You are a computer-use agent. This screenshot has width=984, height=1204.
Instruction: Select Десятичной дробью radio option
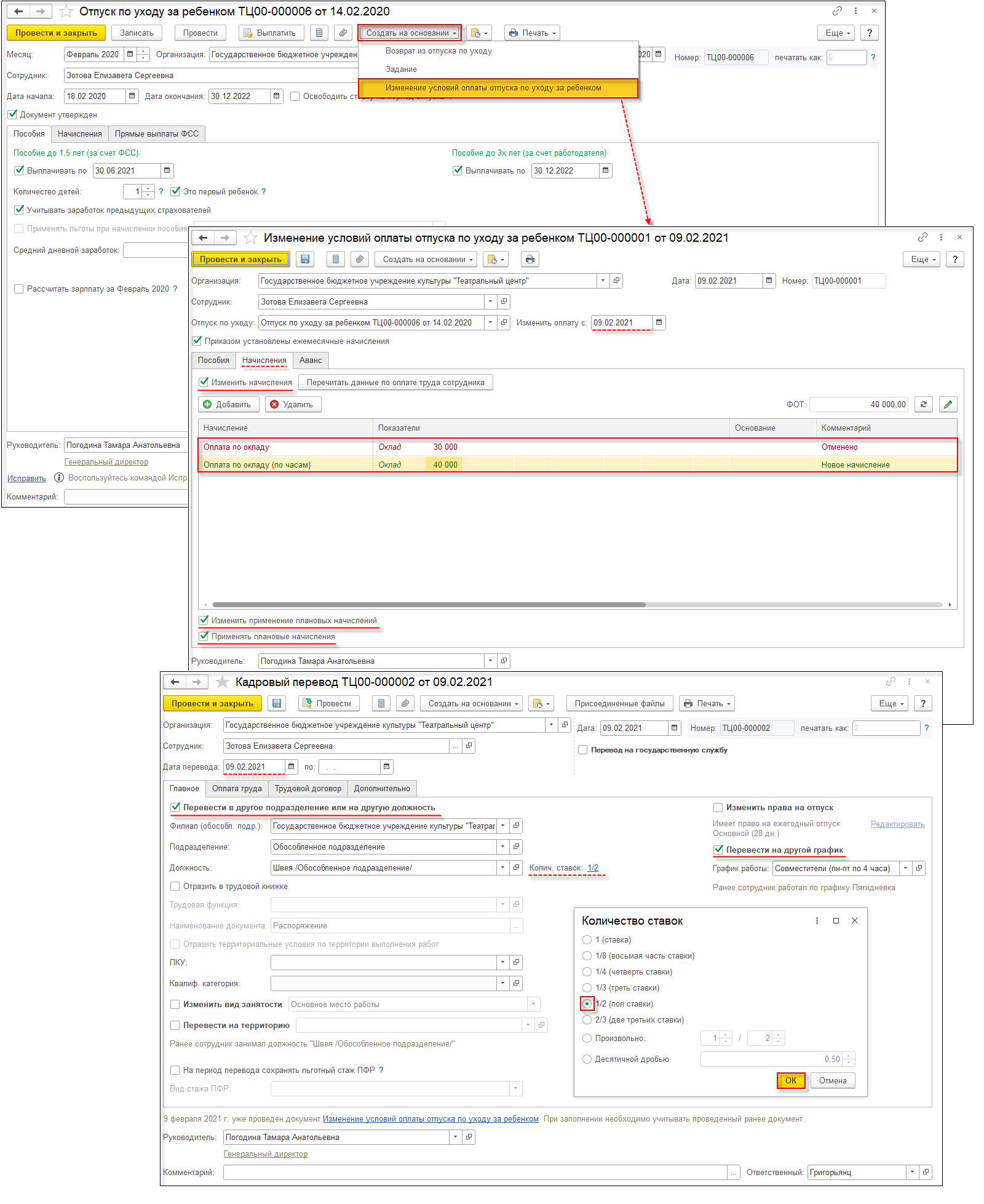587,1059
